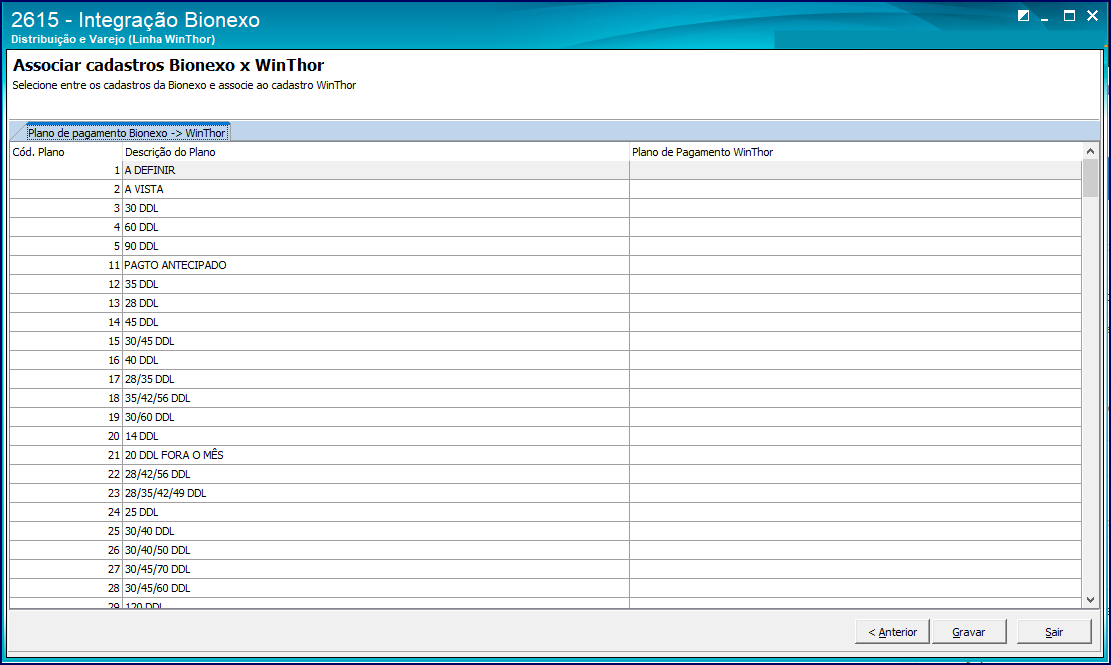Select the 45 DDL plan row
1111x665 pixels.
(x=546, y=322)
